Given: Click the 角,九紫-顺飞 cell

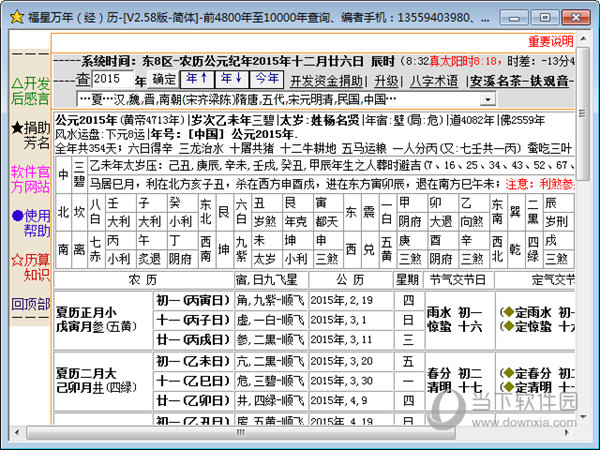Looking at the screenshot, I should (x=271, y=301).
